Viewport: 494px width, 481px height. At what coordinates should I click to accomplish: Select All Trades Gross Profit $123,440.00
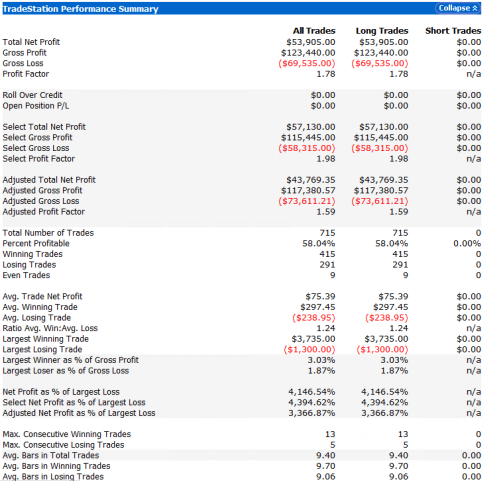(308, 53)
